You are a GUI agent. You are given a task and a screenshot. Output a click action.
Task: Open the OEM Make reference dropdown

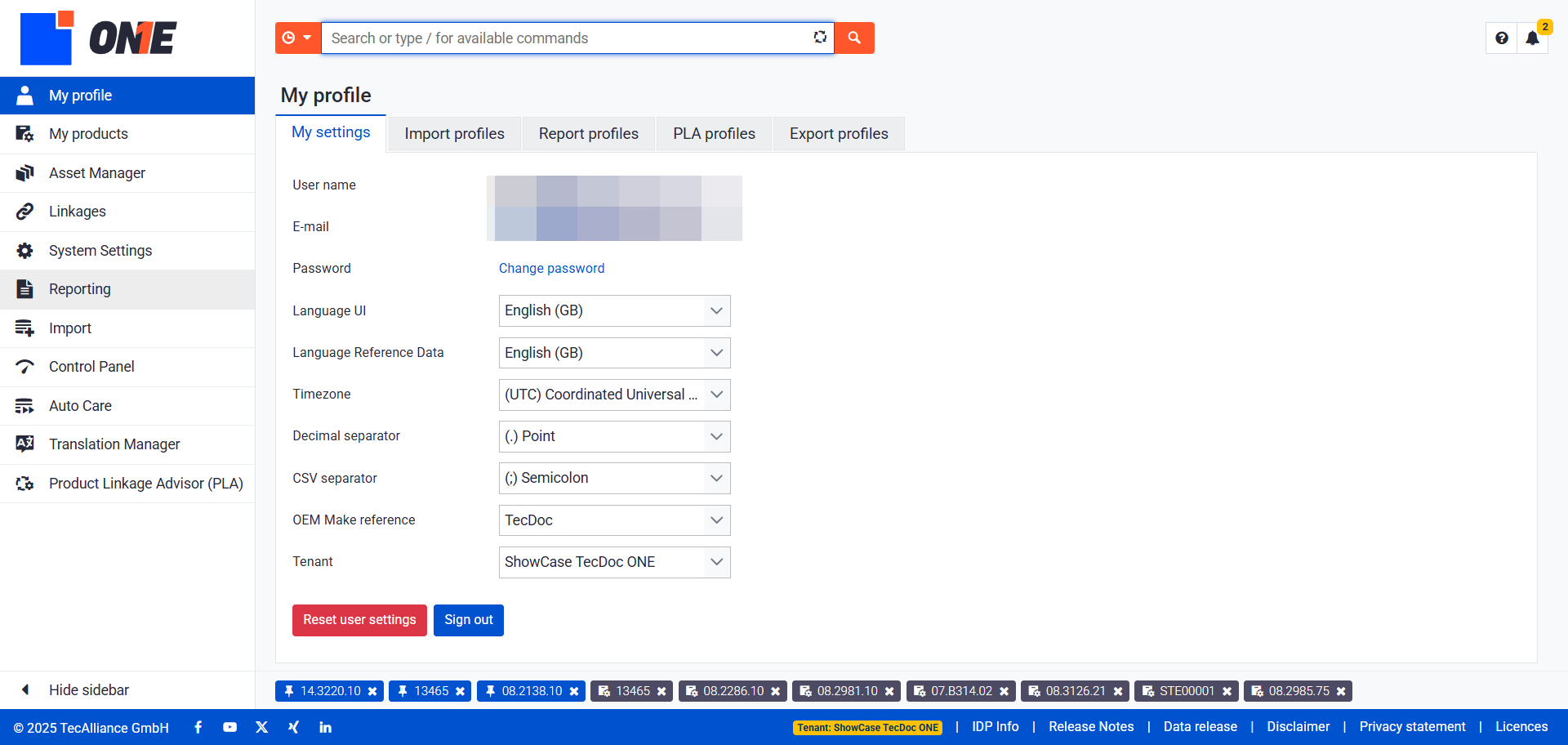(615, 520)
